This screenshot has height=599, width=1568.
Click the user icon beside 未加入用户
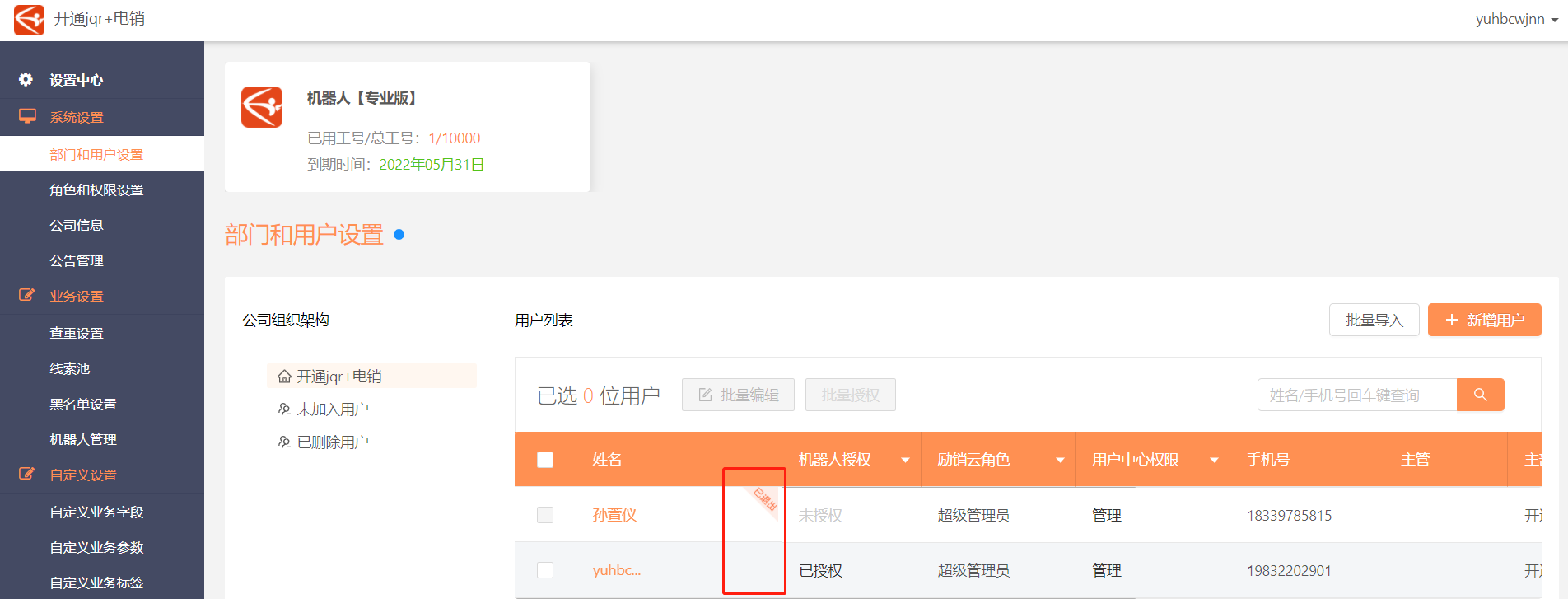tap(284, 409)
